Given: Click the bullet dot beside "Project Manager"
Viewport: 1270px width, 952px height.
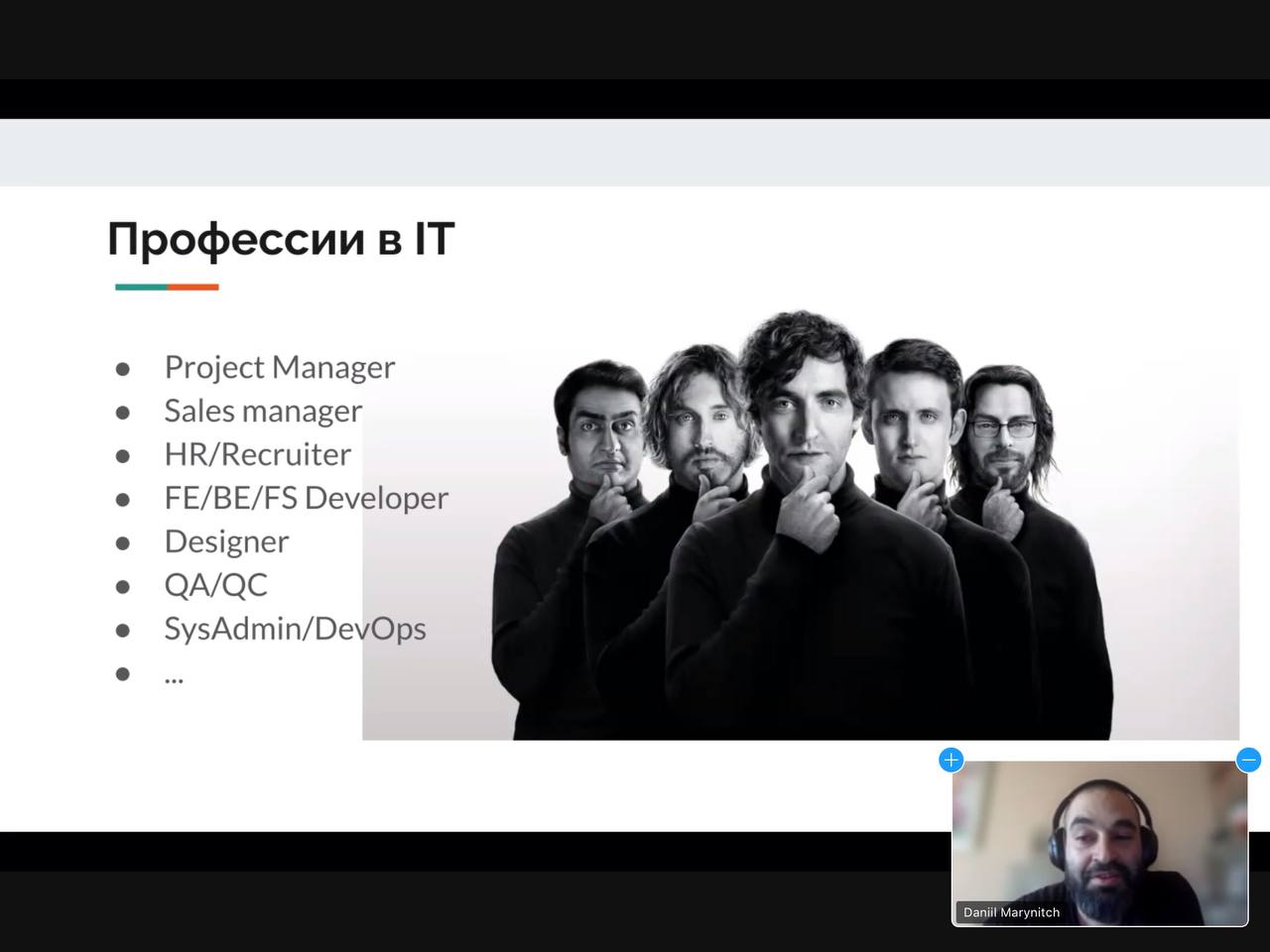Looking at the screenshot, I should [123, 369].
